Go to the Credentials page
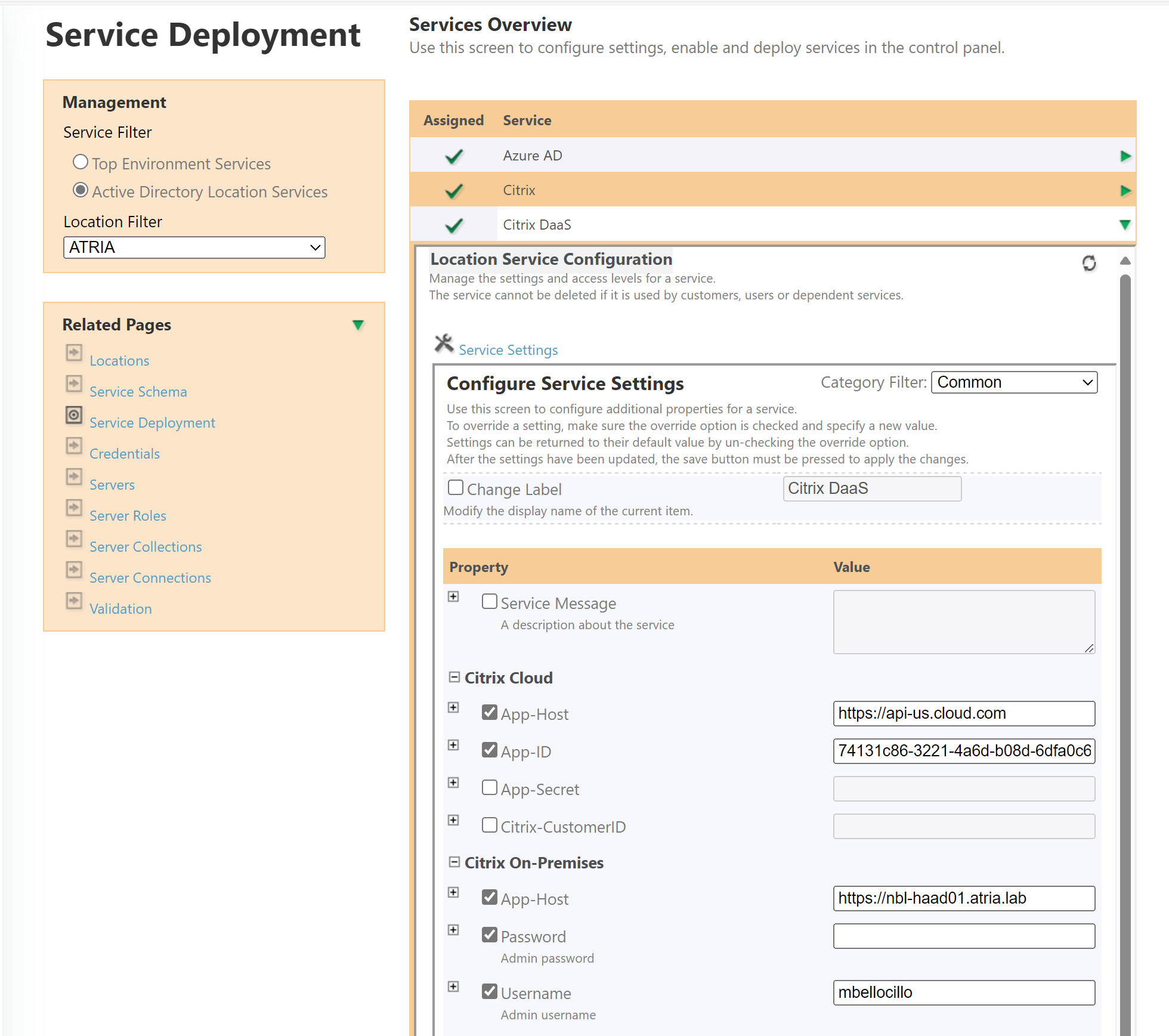1169x1036 pixels. 125,454
